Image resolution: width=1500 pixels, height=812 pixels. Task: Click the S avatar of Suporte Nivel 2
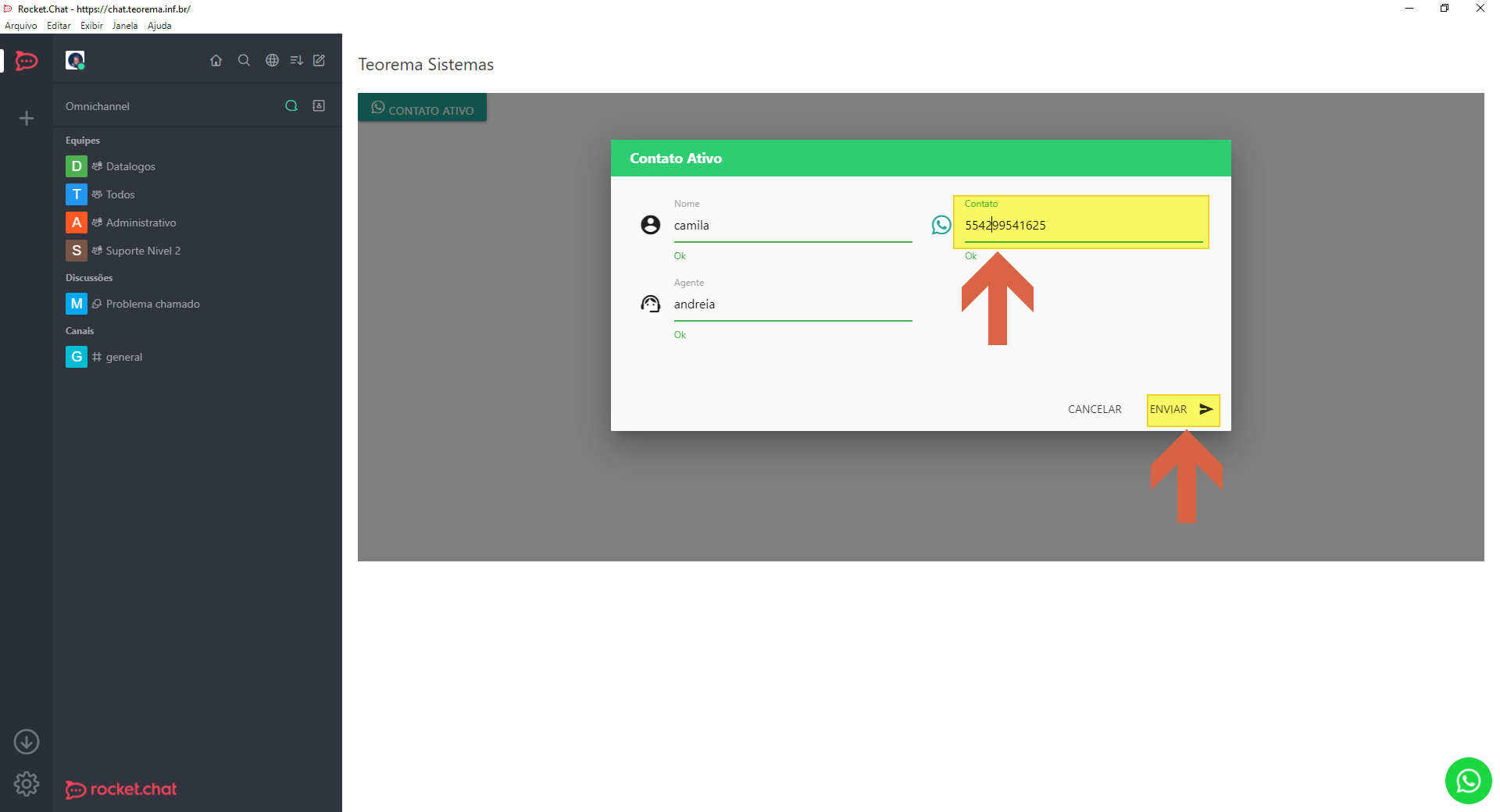(77, 251)
